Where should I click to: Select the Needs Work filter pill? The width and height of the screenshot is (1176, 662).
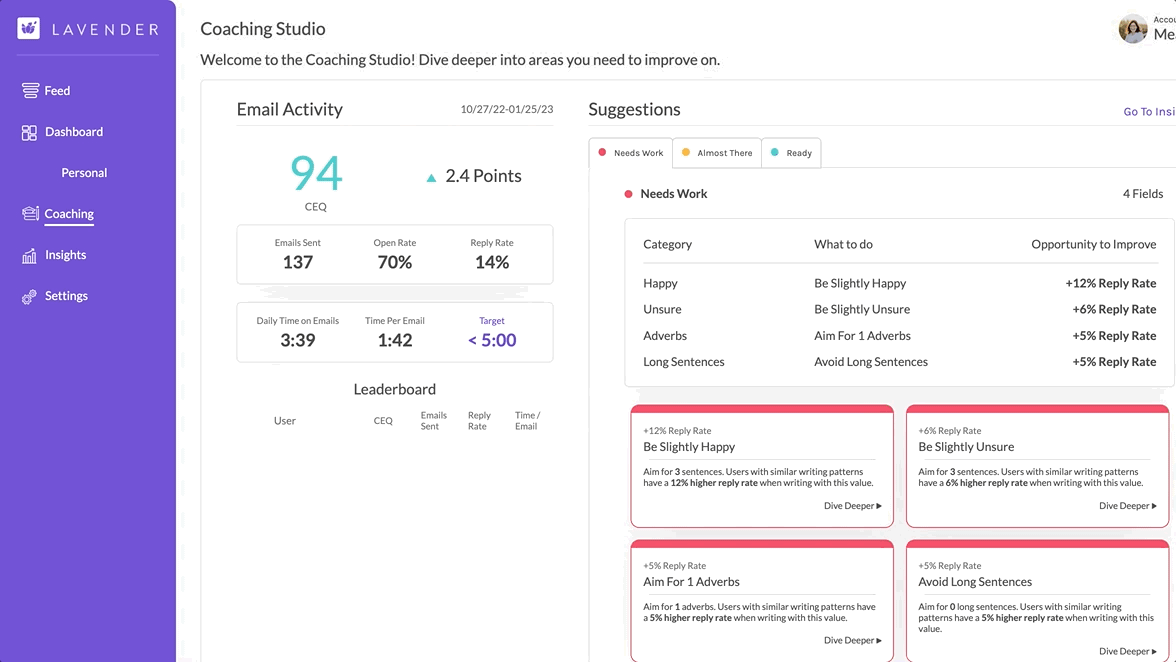pos(630,152)
